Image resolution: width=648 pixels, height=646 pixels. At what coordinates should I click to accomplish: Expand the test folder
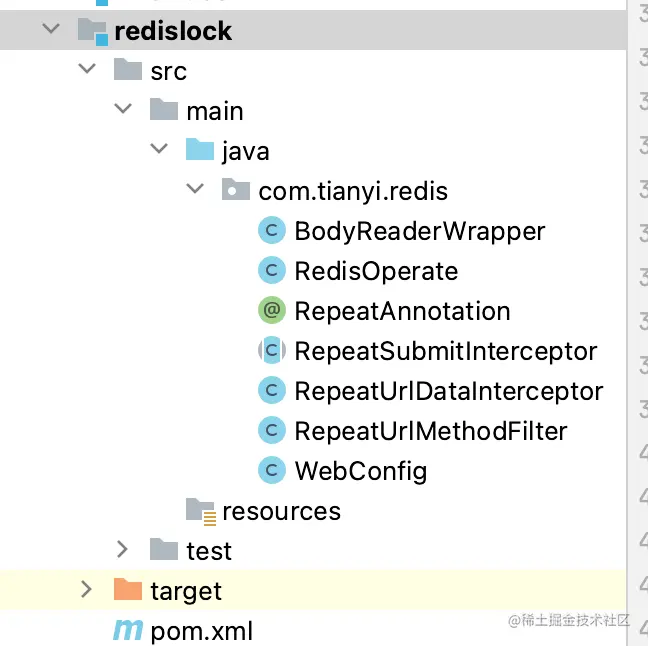(x=123, y=550)
